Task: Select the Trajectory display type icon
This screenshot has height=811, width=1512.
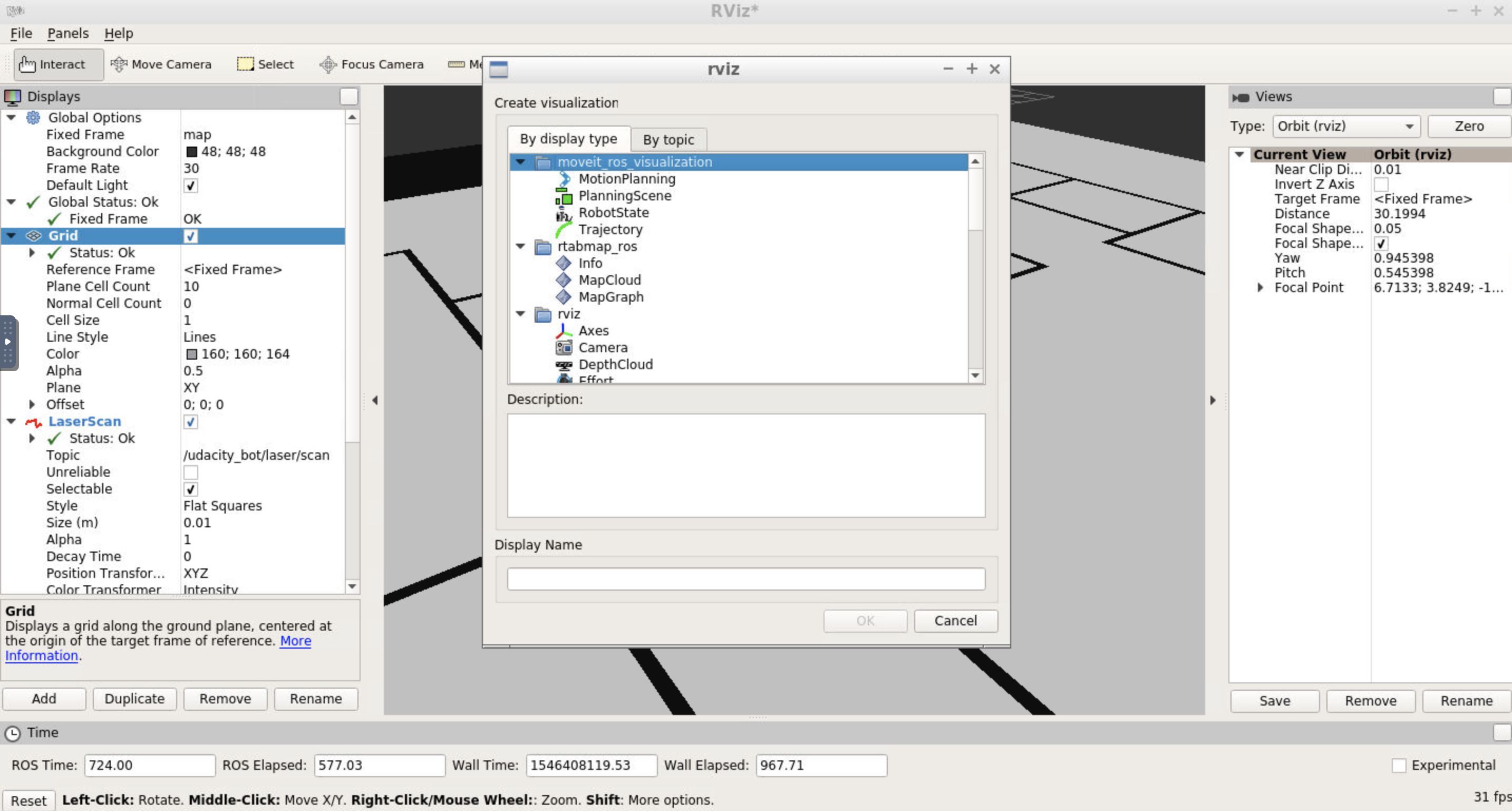Action: tap(564, 229)
